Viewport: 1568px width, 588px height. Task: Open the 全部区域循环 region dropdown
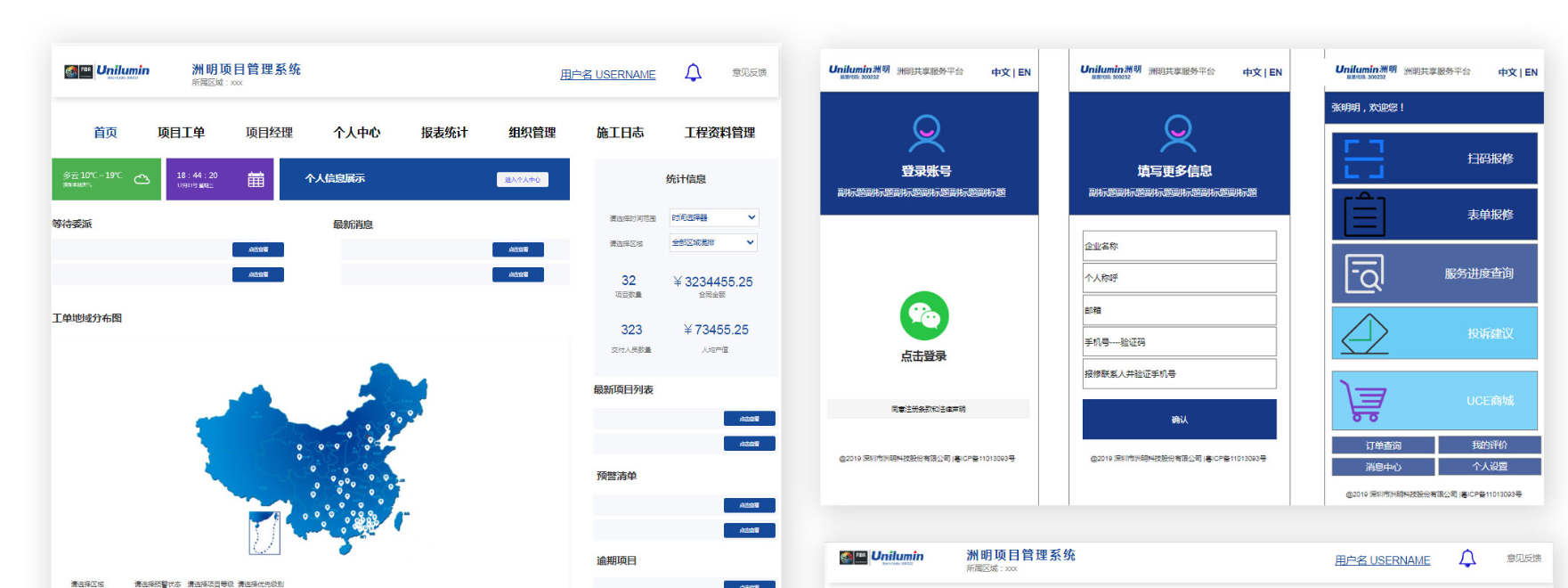tap(713, 242)
